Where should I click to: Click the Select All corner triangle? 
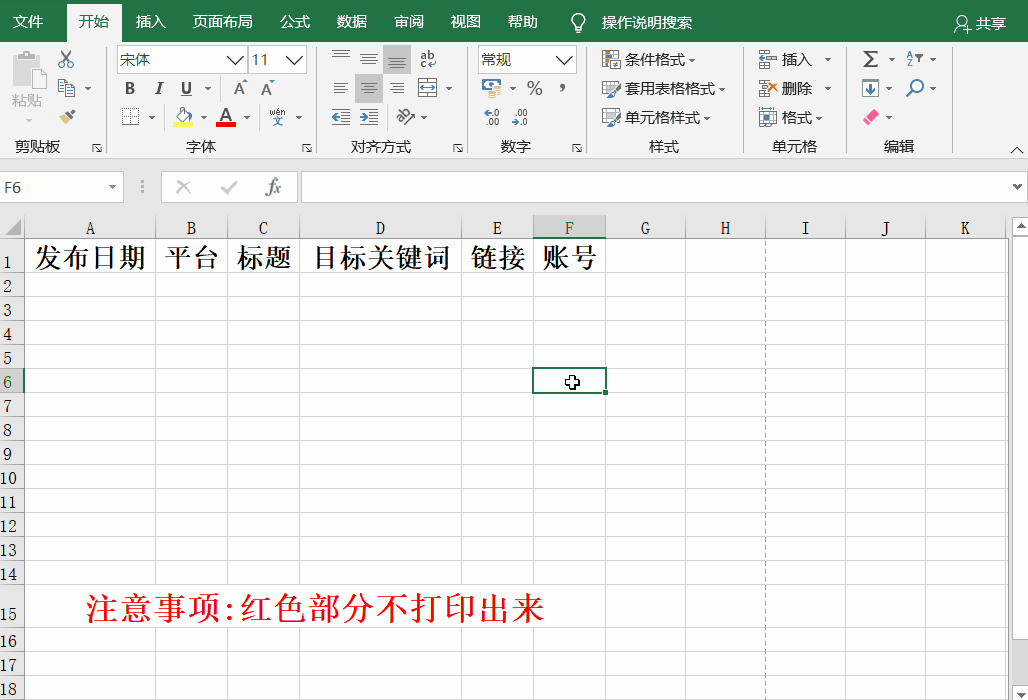(x=12, y=227)
